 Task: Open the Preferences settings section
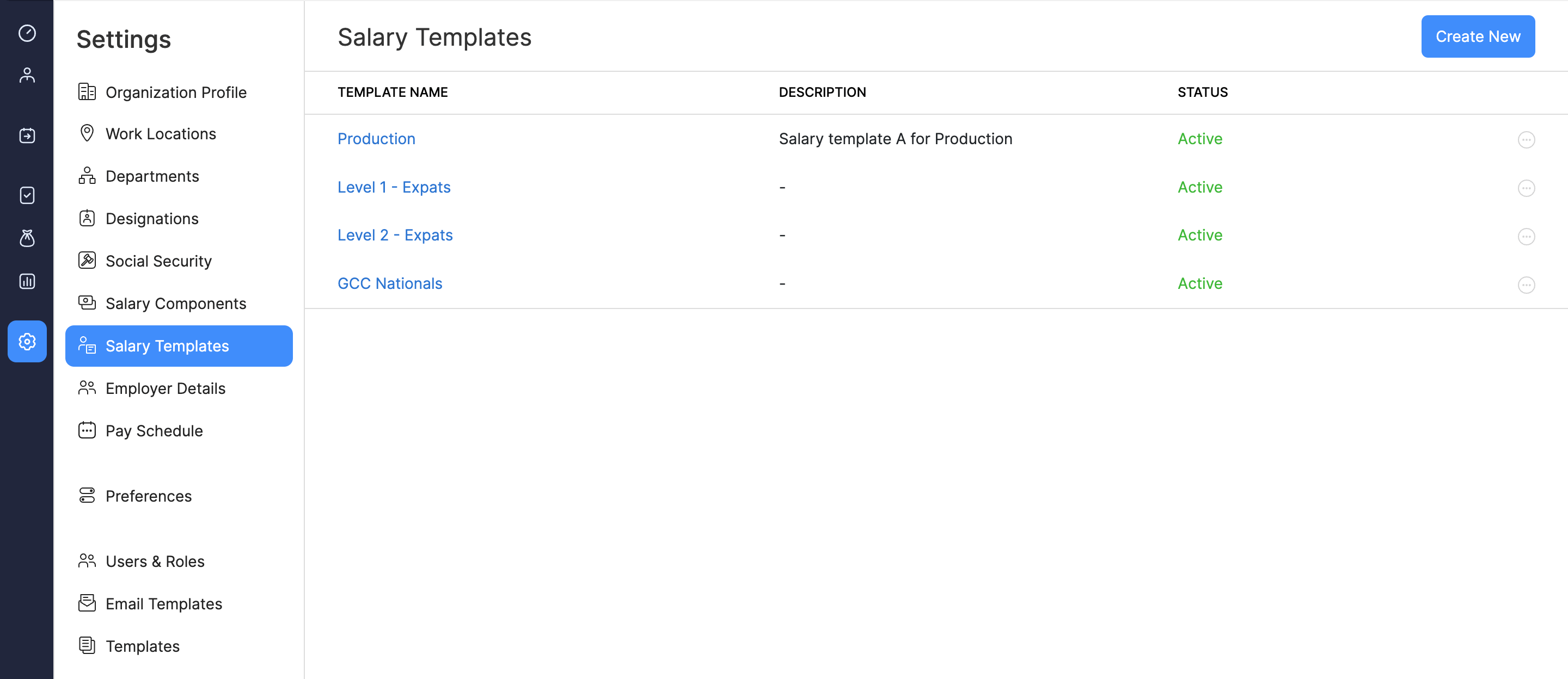(x=148, y=496)
